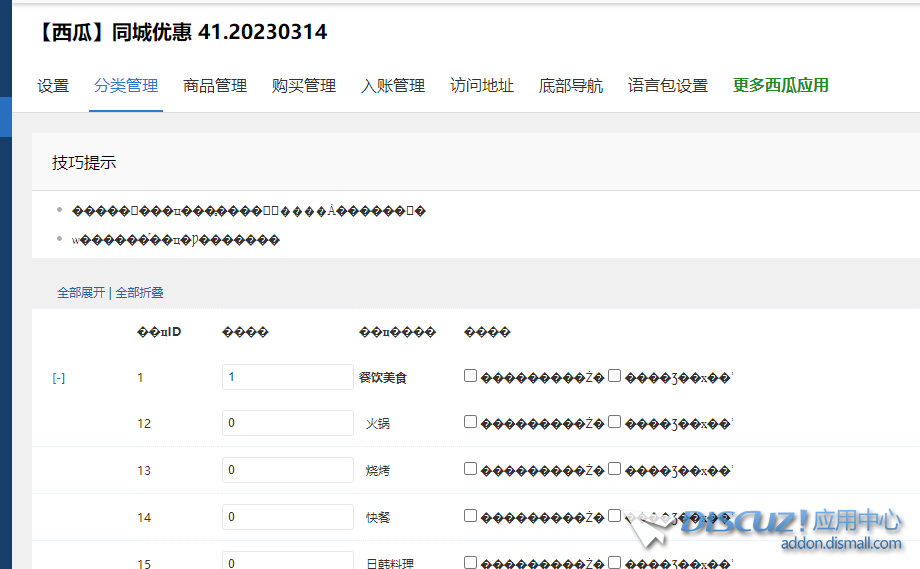Click category ID 12

coord(144,424)
